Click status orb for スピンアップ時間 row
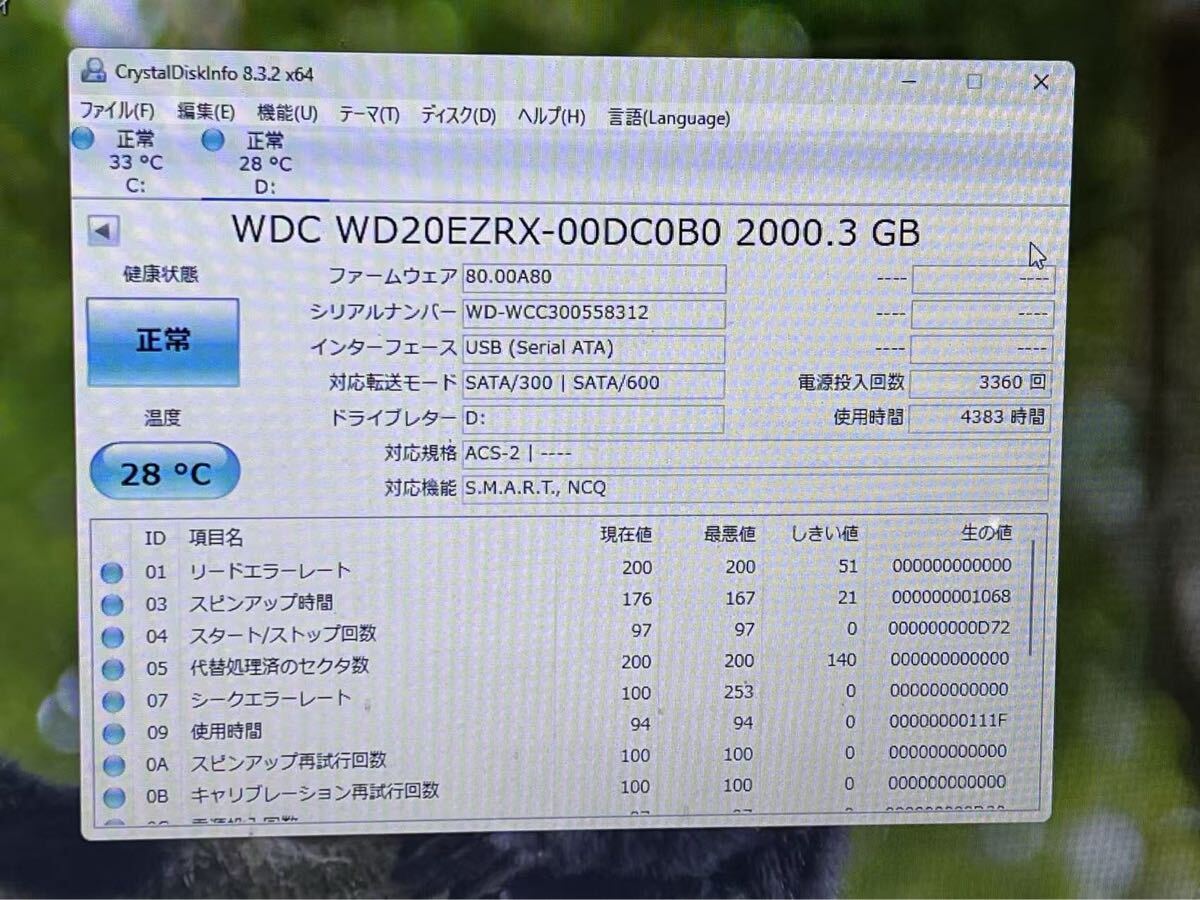Viewport: 1200px width, 900px height. pyautogui.click(x=112, y=605)
